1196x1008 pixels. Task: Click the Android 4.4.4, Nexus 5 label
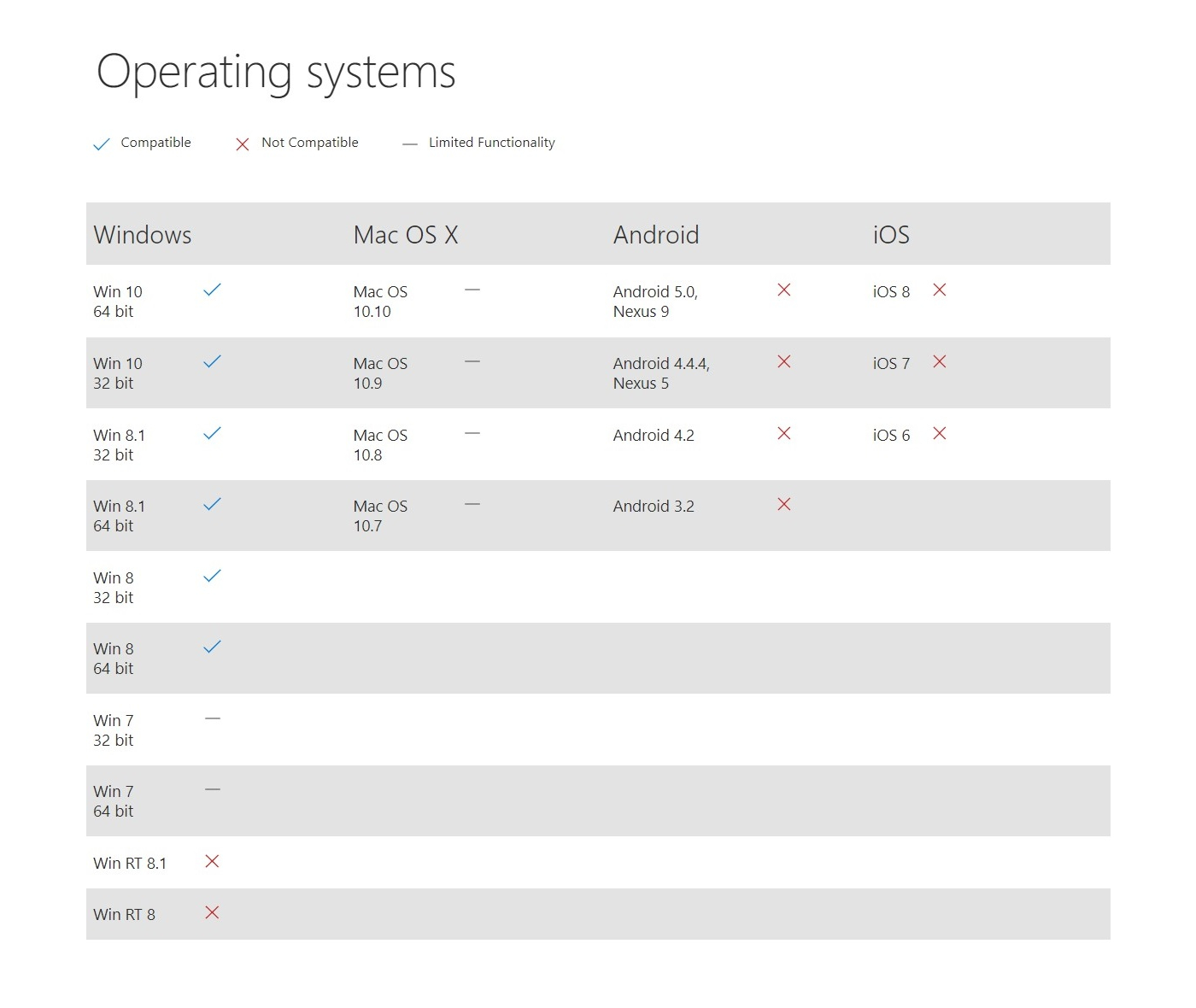(x=661, y=373)
